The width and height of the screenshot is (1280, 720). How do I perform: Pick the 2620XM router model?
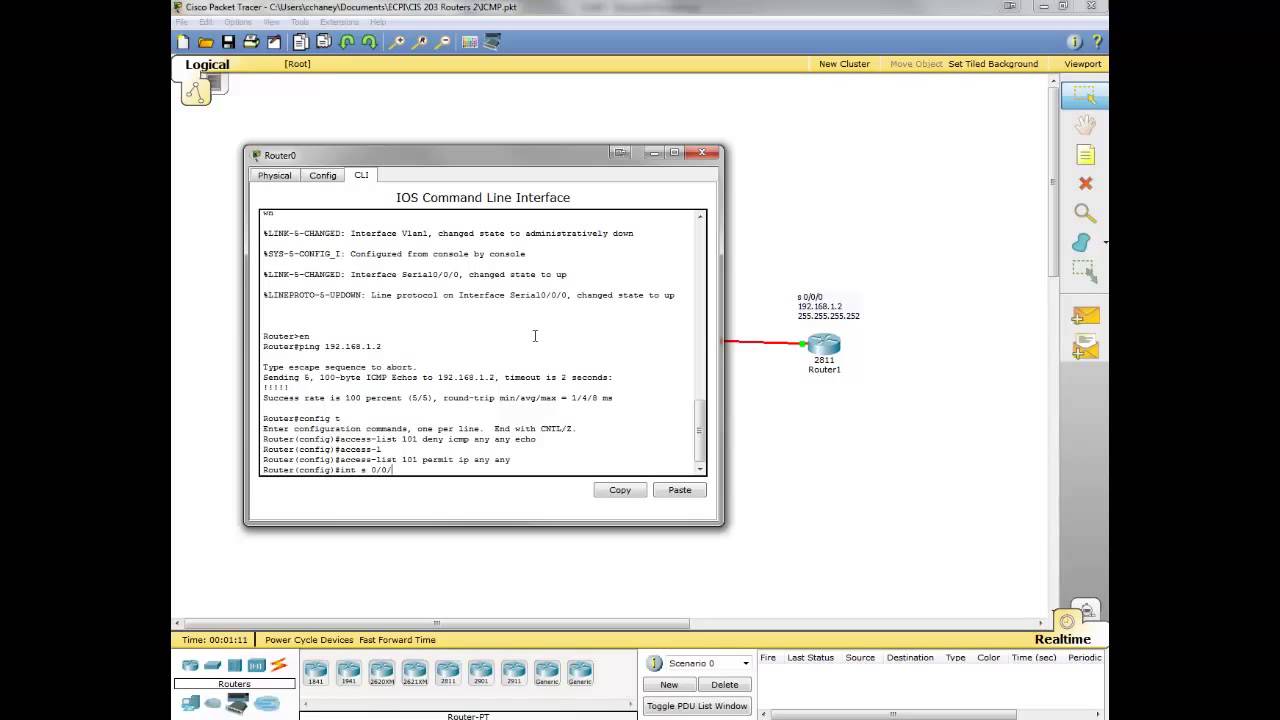(x=382, y=673)
